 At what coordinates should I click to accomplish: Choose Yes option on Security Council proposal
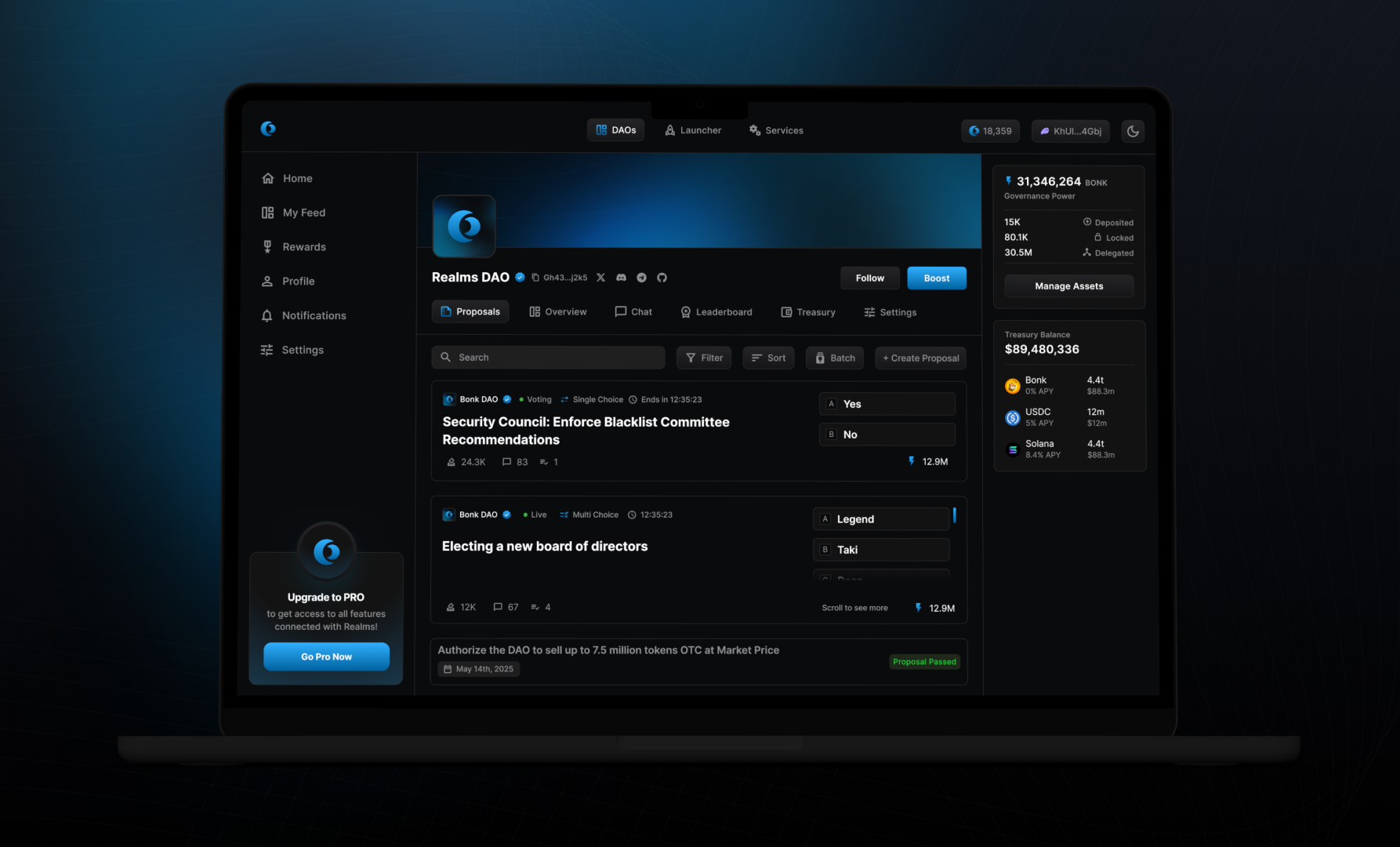pos(887,404)
